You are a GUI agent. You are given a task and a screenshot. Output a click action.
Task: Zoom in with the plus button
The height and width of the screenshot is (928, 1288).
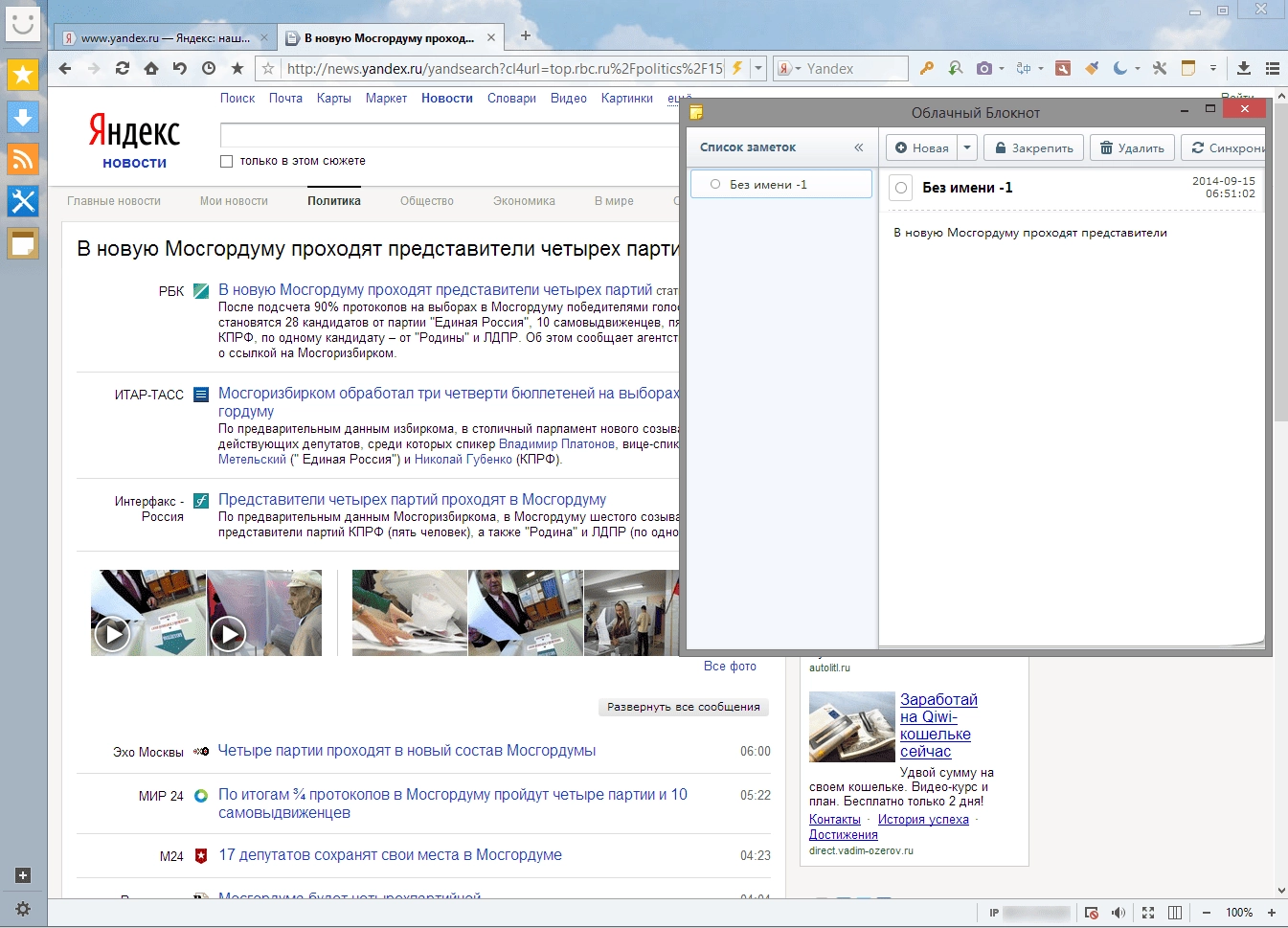pos(1272,913)
